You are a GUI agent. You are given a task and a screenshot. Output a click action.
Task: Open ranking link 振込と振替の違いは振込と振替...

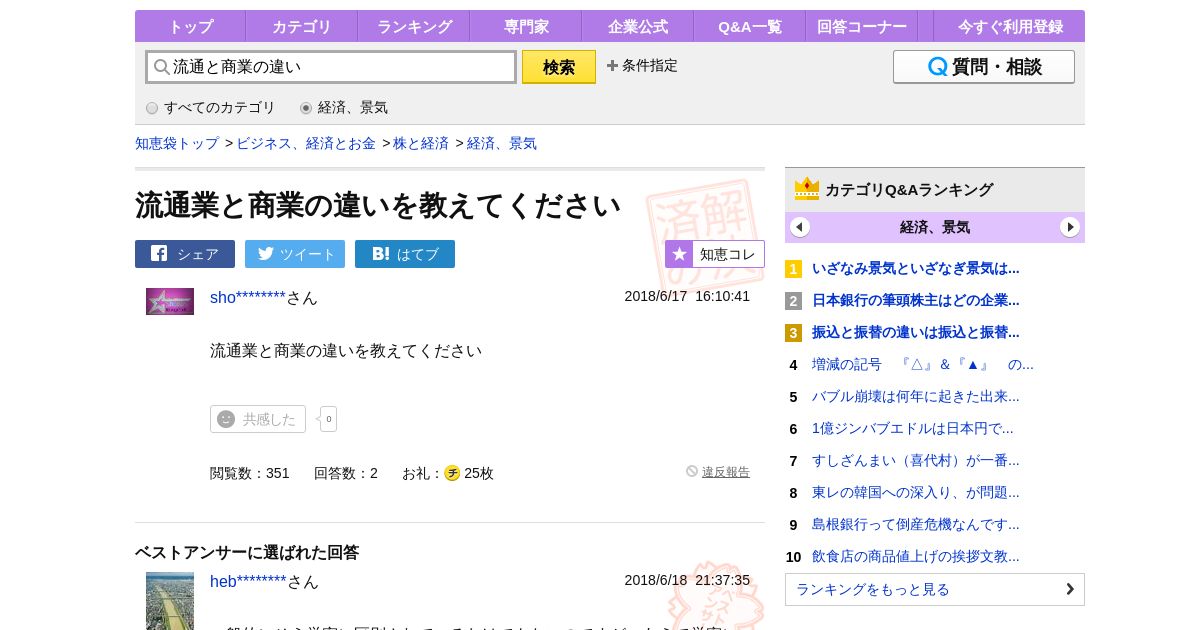tap(916, 332)
